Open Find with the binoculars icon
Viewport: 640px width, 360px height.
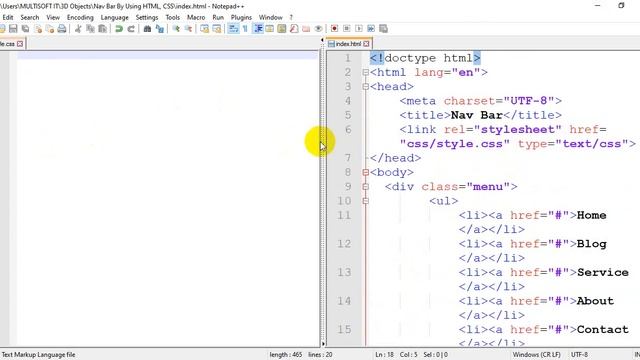[x=147, y=29]
